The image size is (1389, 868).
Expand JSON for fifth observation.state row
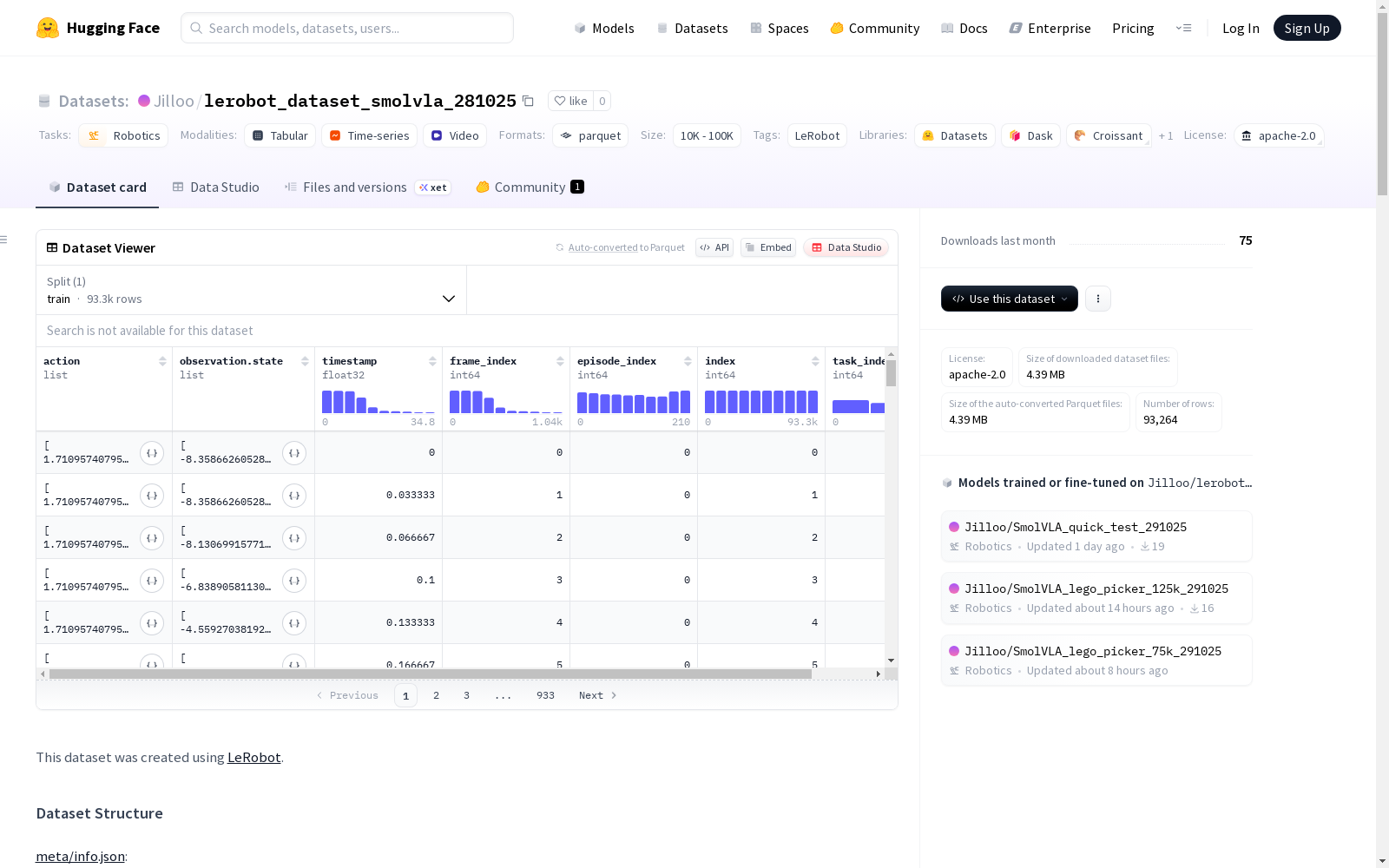[x=294, y=622]
